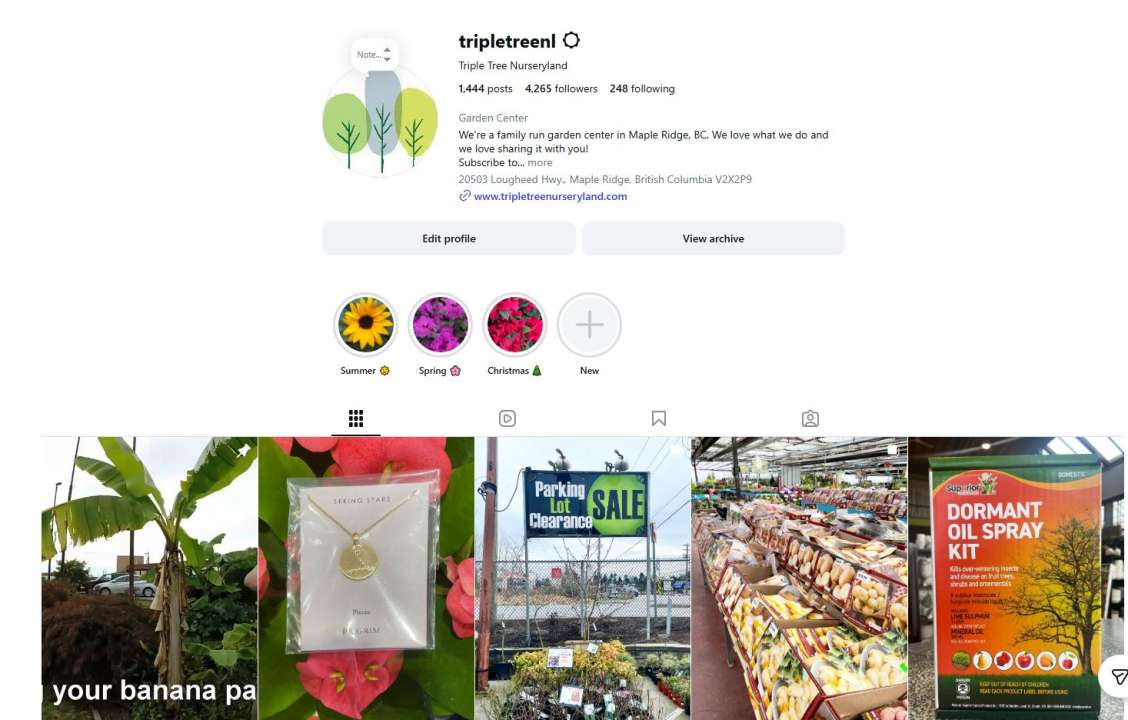The width and height of the screenshot is (1128, 720).
Task: Click the messages icon at bottom right
Action: 1118,677
